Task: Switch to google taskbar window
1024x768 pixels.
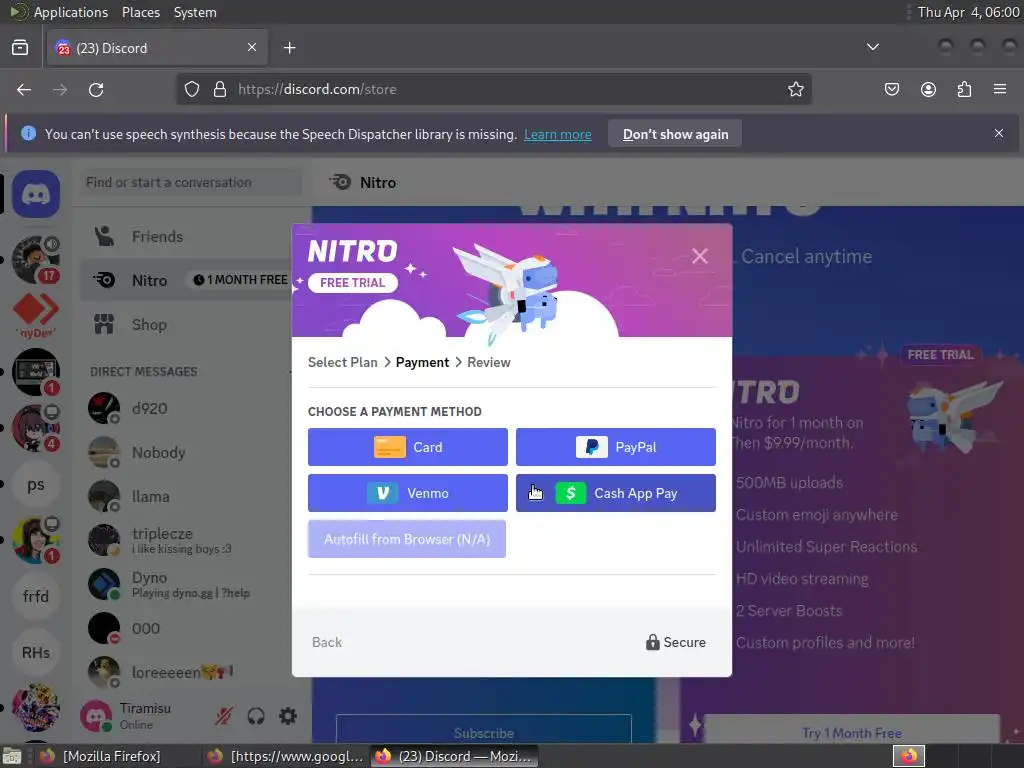Action: tap(285, 756)
